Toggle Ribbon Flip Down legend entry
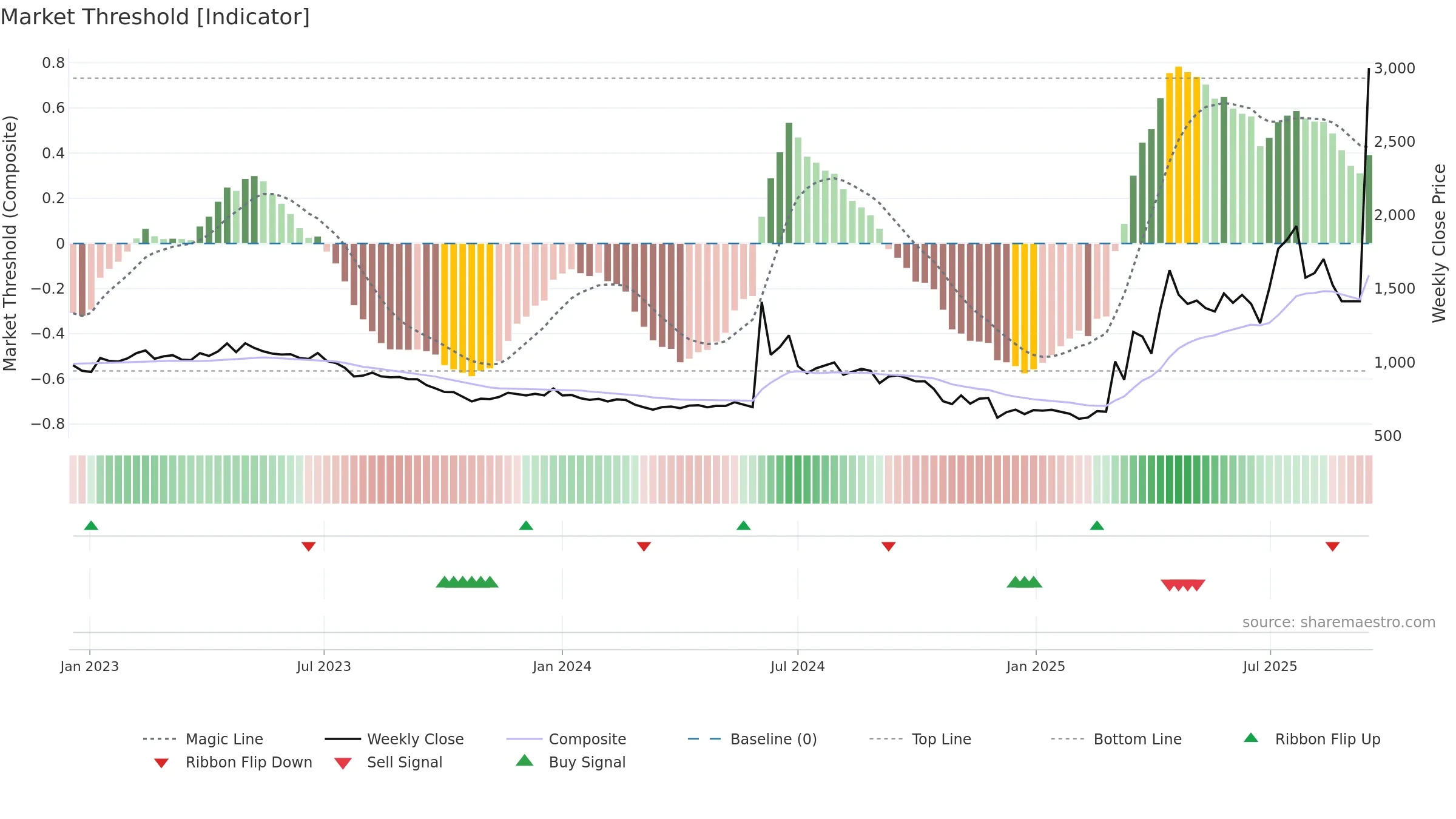The width and height of the screenshot is (1456, 819). click(232, 762)
